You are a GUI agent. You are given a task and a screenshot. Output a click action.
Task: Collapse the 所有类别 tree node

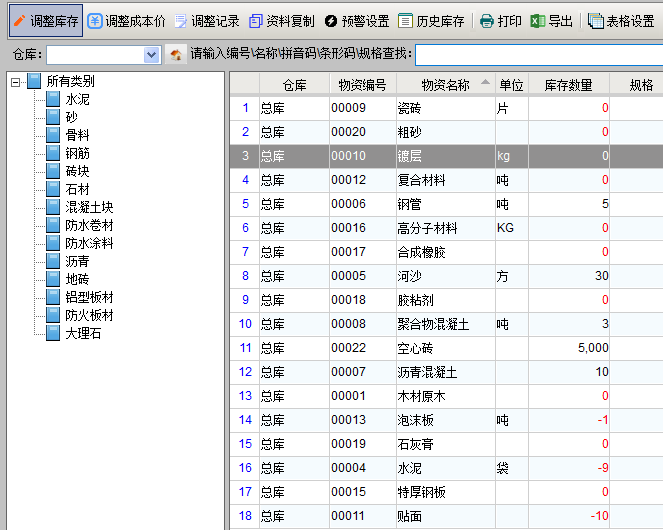point(16,81)
